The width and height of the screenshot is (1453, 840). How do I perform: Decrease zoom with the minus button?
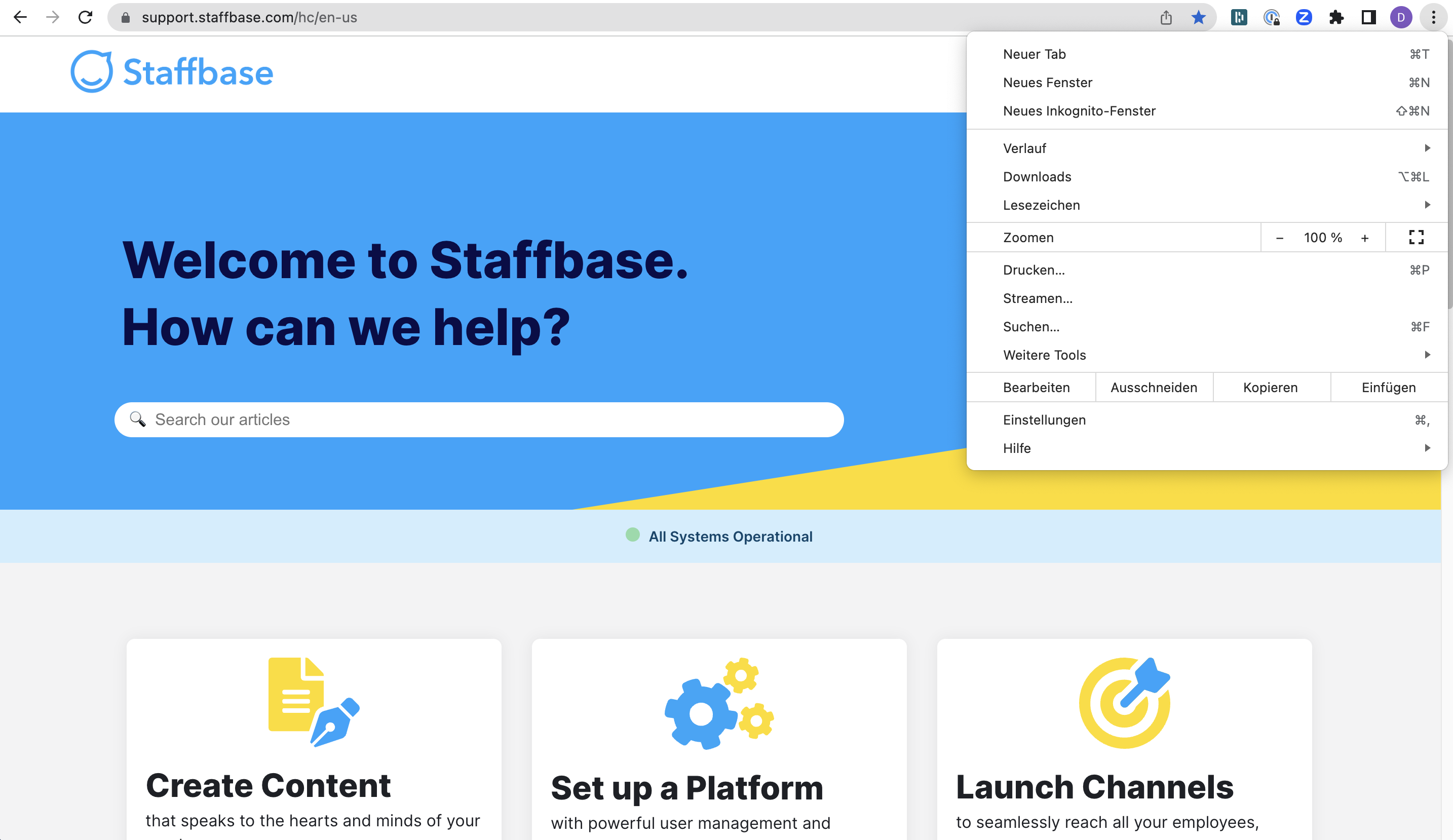1279,238
